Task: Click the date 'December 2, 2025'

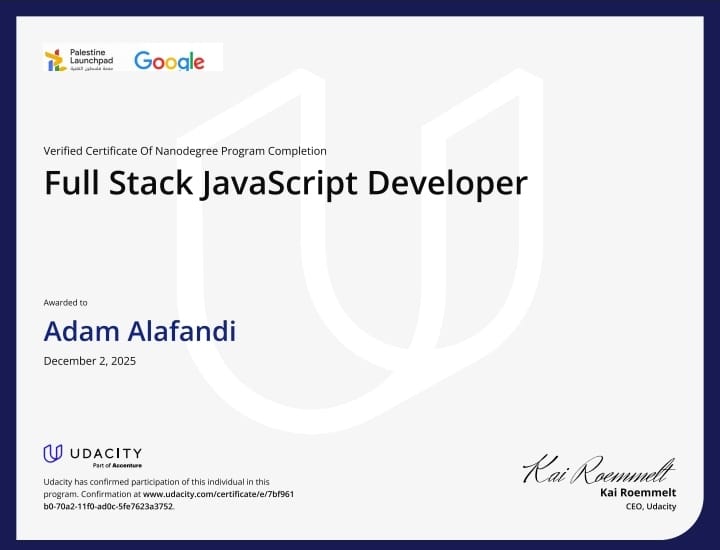Action: (x=90, y=361)
